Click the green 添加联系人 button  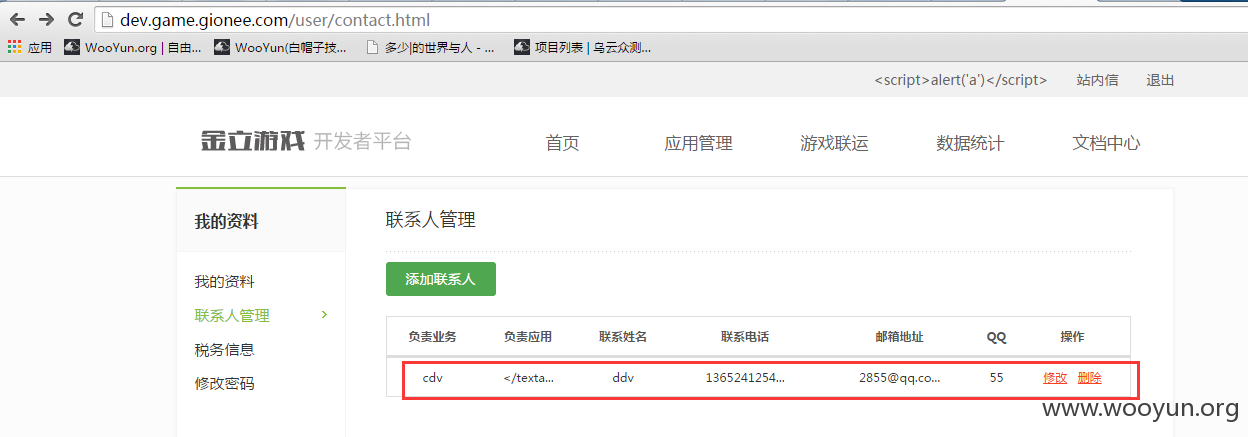pos(441,279)
